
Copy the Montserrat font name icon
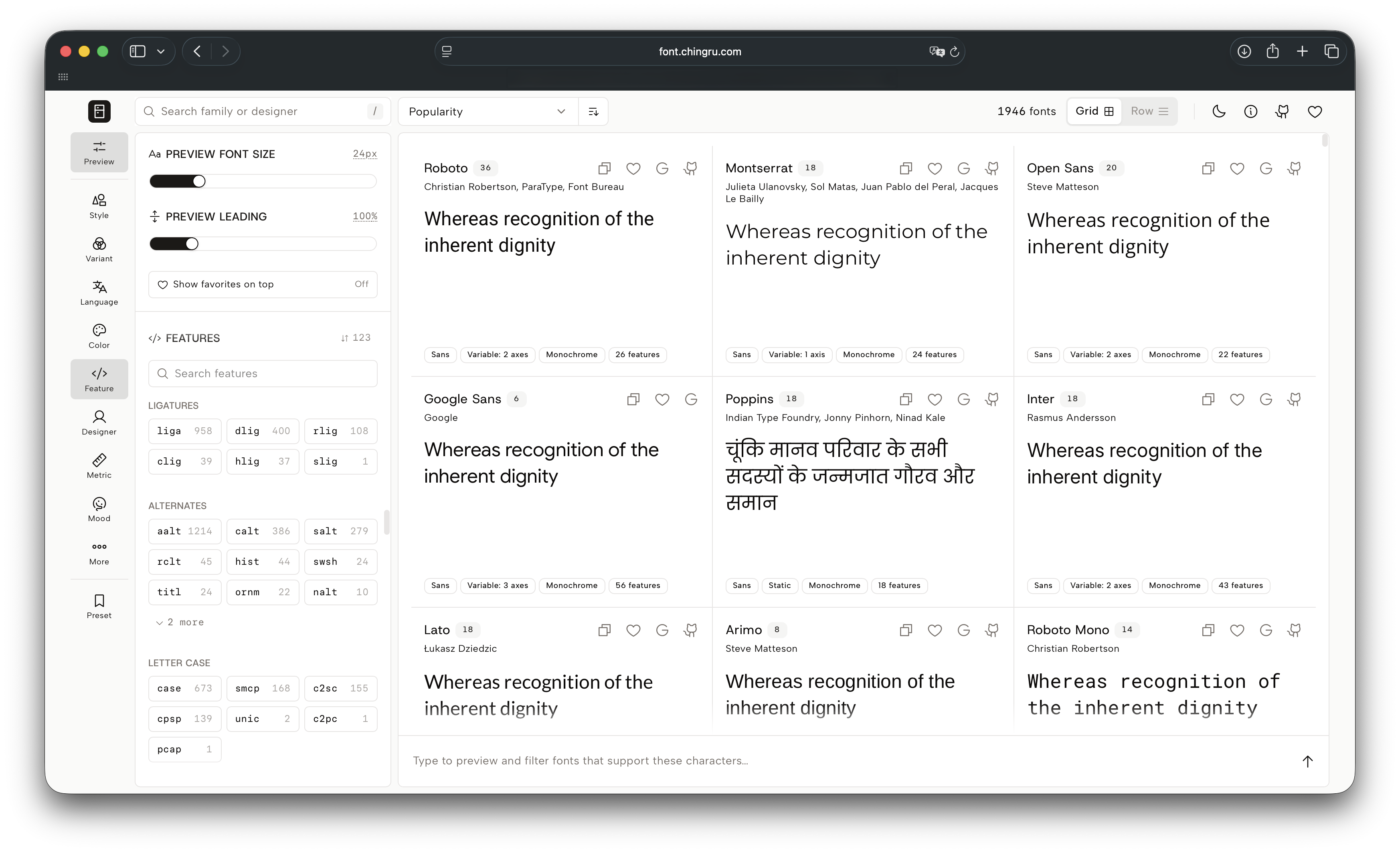click(x=906, y=168)
